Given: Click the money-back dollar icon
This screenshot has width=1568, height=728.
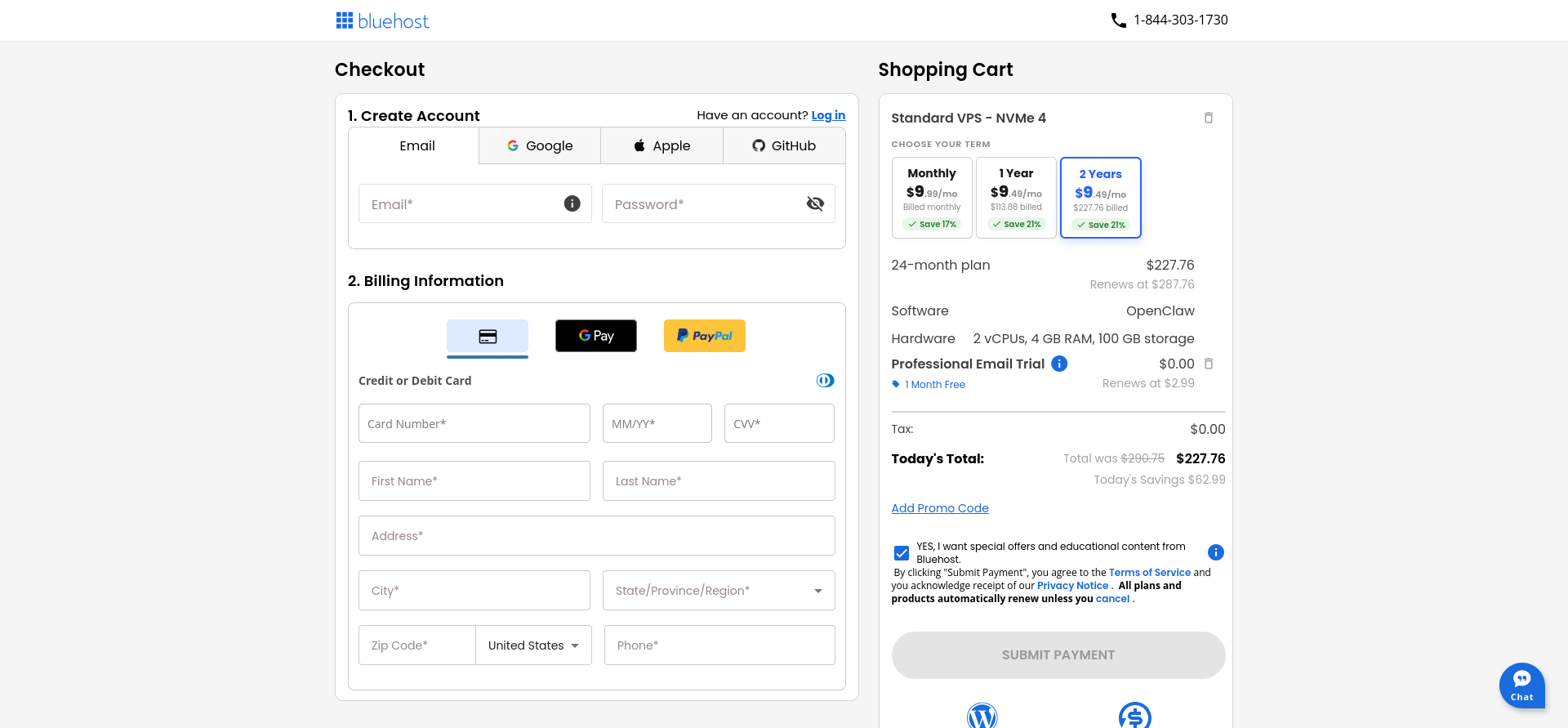Looking at the screenshot, I should (x=1135, y=717).
